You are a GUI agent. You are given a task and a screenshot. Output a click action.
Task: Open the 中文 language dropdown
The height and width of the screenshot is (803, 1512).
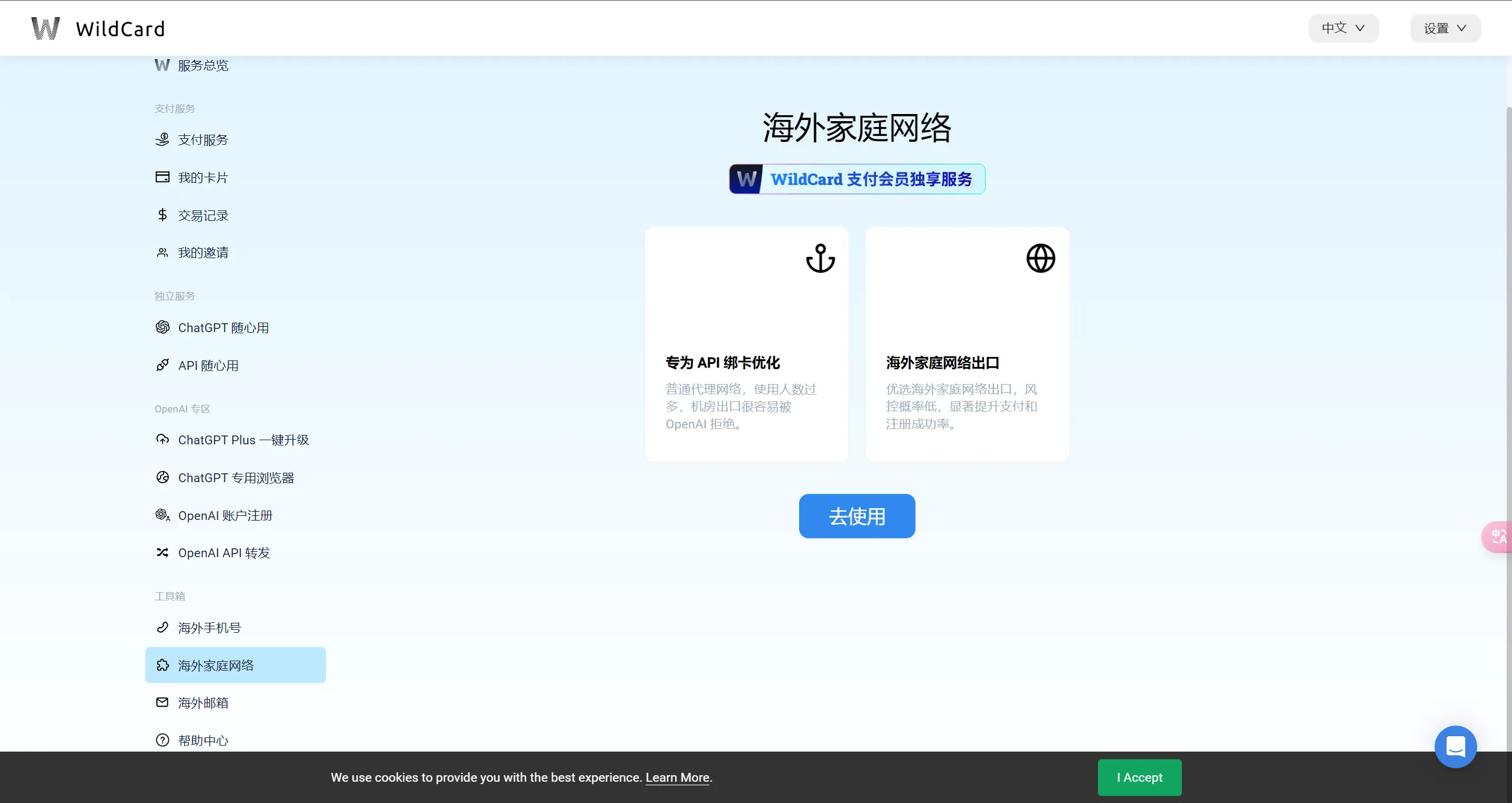1343,28
